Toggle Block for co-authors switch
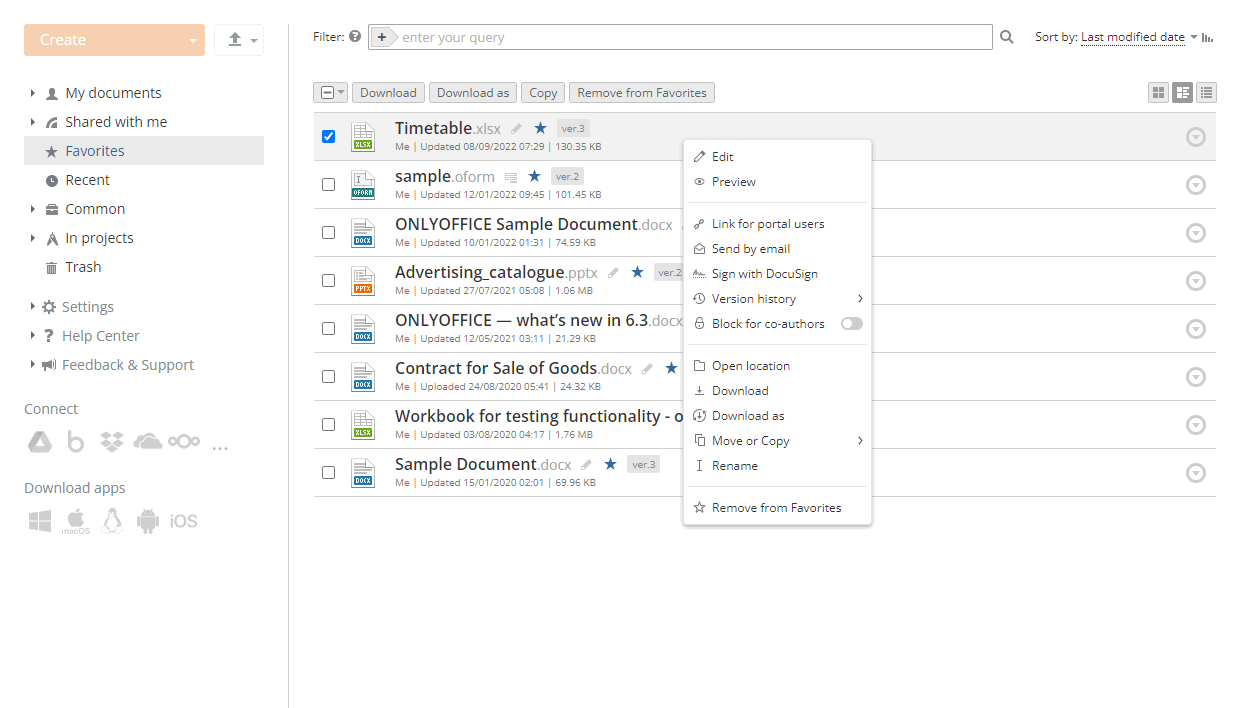Viewport: 1240px width, 708px height. [x=851, y=324]
